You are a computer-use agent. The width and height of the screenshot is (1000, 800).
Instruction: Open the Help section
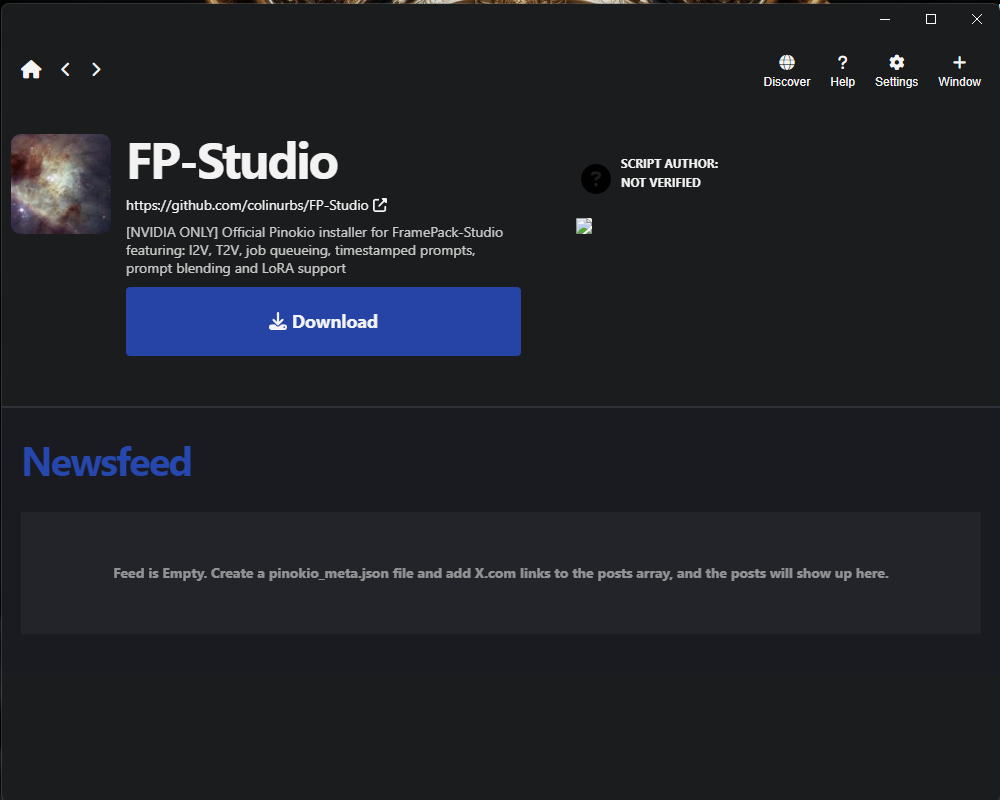pos(842,71)
